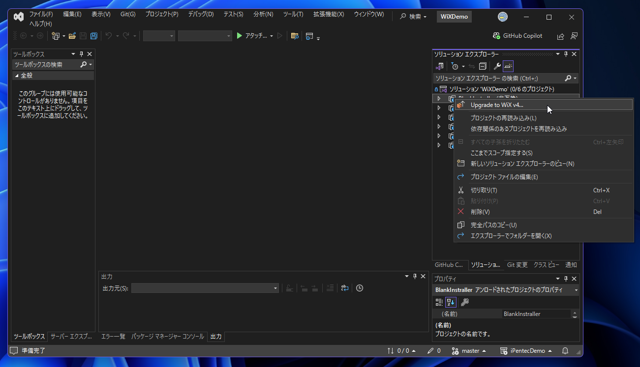This screenshot has height=367, width=640.
Task: Click the new project toolbar icon
Action: pos(56,36)
